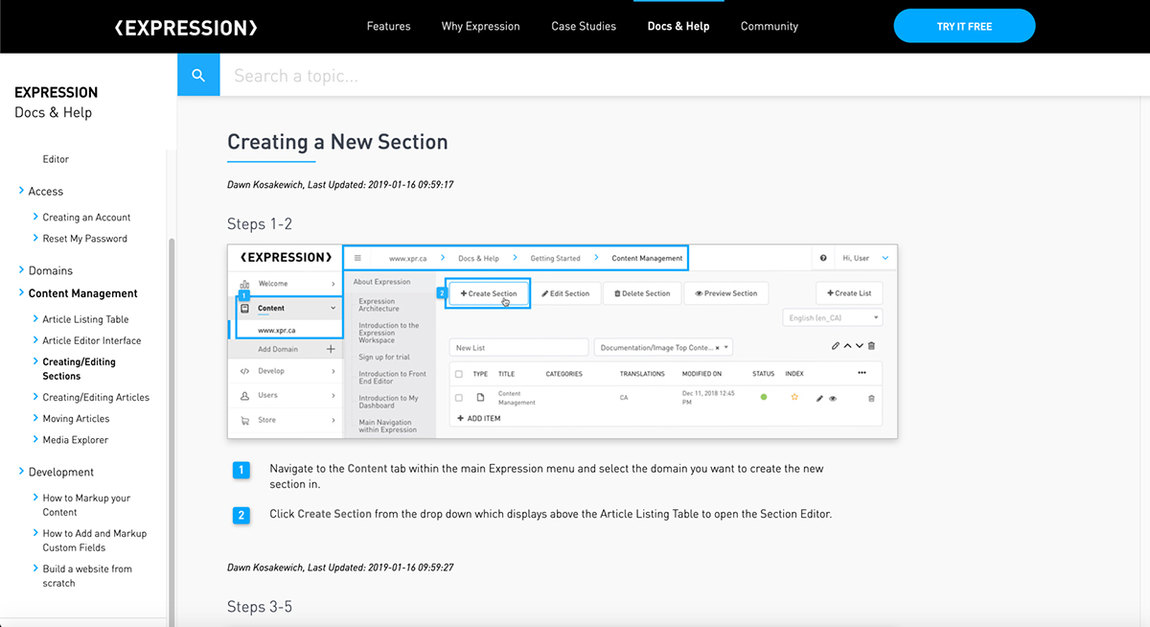This screenshot has height=627, width=1150.
Task: Open the Case Studies menu item
Action: 583,26
